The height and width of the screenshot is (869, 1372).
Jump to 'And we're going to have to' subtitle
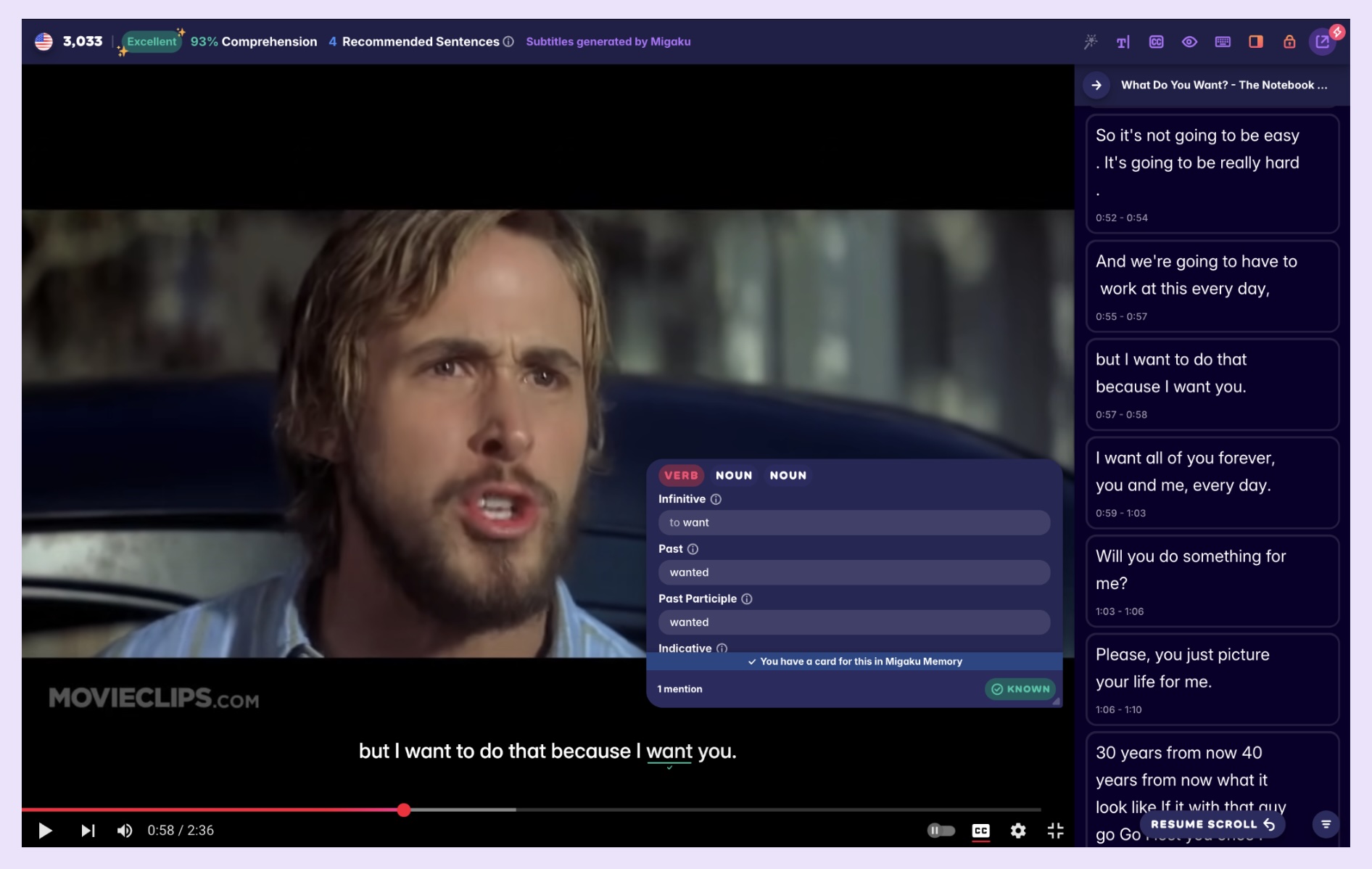[x=1212, y=287]
